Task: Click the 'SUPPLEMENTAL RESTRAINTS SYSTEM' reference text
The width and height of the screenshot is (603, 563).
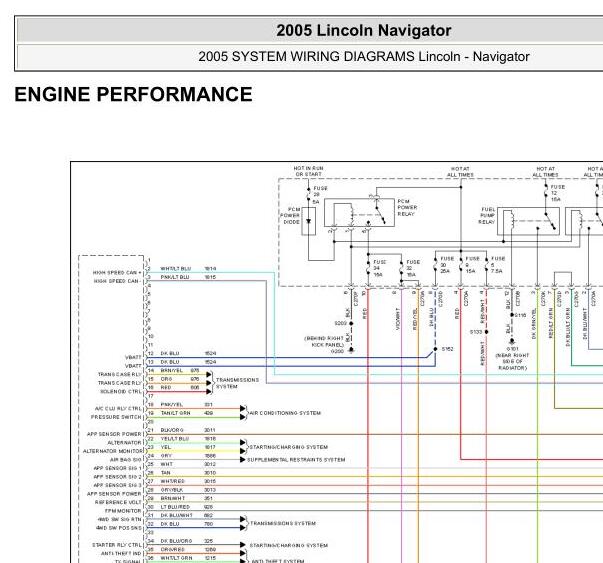Action: coord(296,460)
